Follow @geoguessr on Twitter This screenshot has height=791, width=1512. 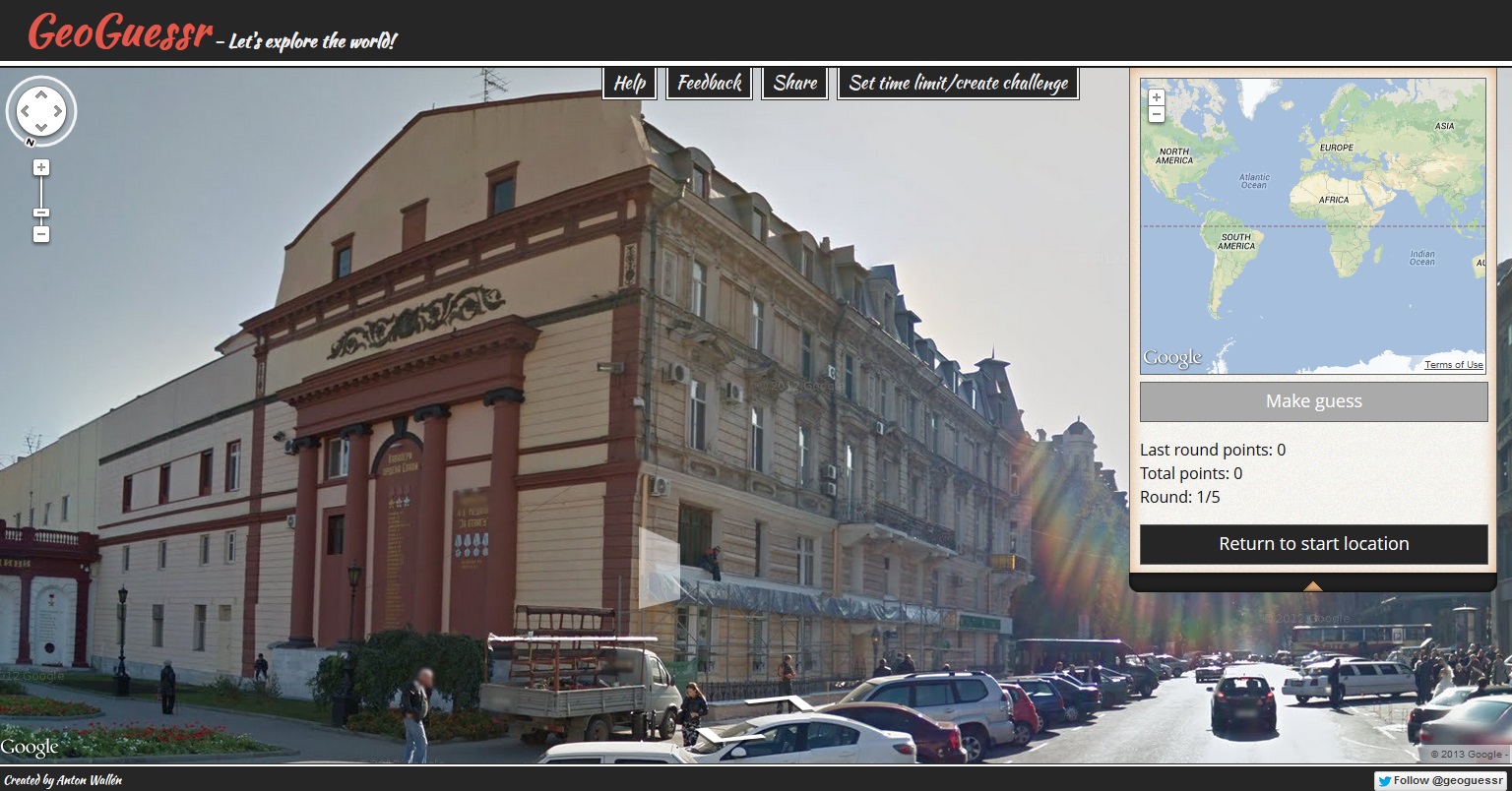(1440, 780)
